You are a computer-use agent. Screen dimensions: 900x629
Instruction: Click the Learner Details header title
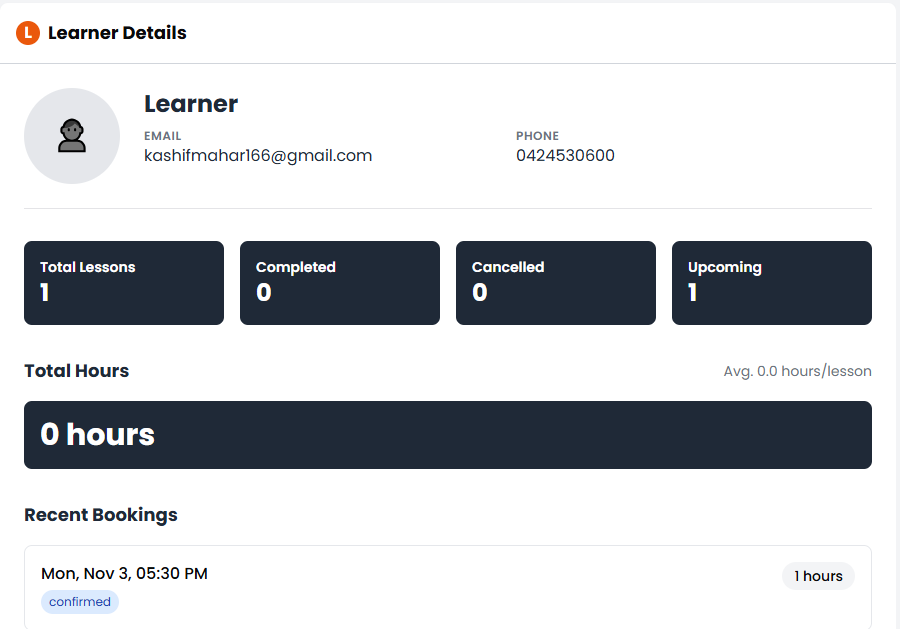tap(117, 33)
